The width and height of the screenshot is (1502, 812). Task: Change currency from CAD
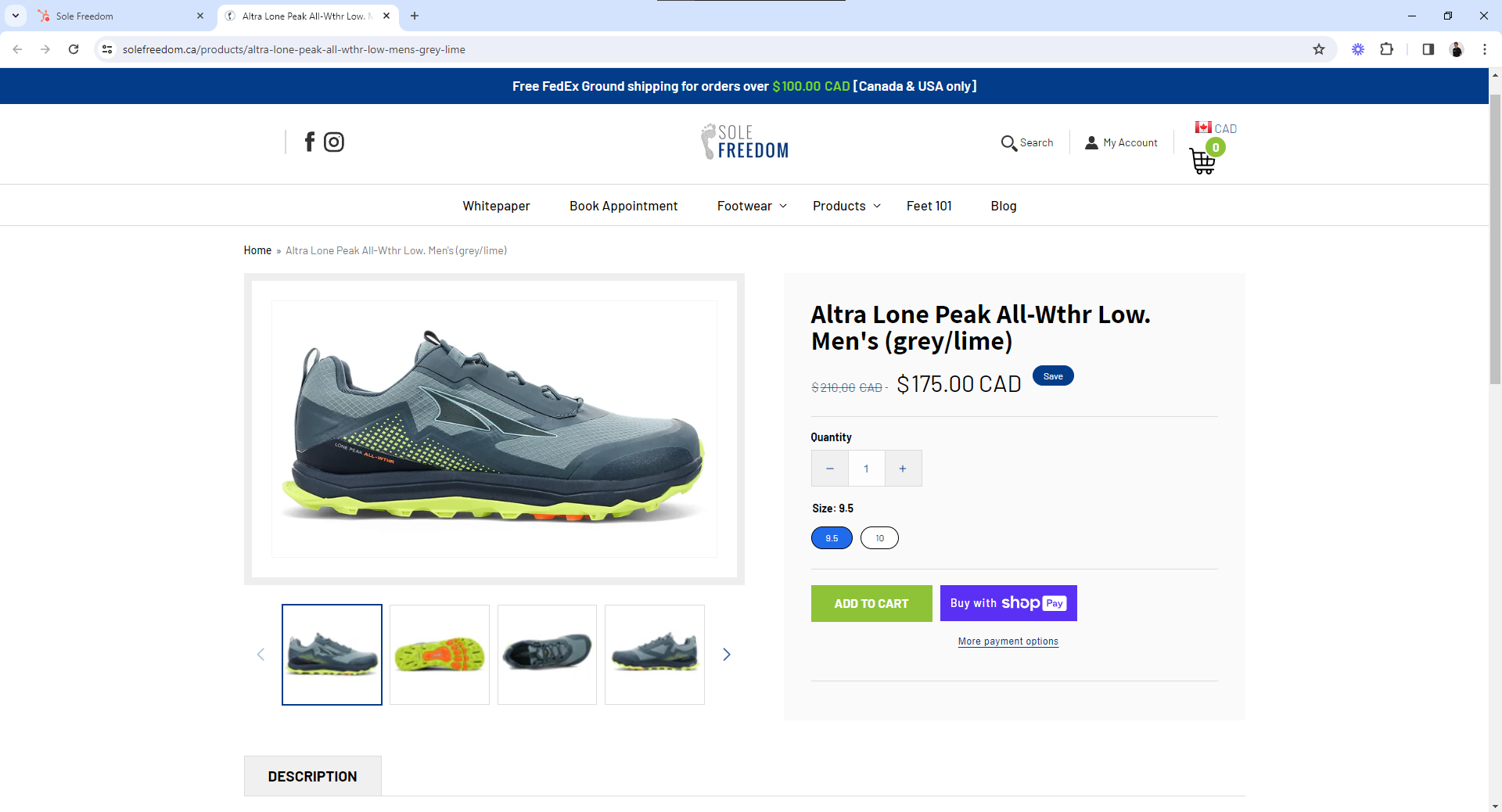(1226, 128)
